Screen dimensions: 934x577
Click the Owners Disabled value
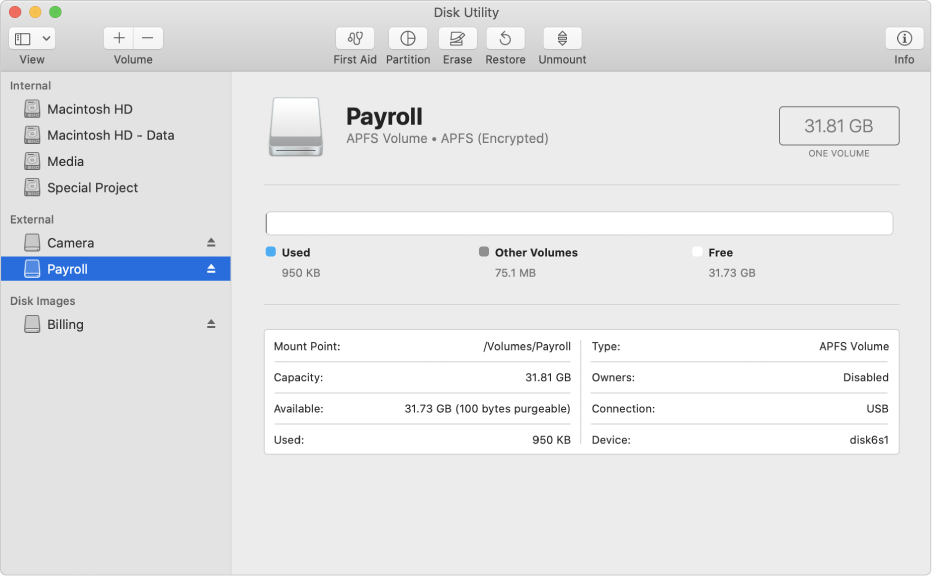(x=865, y=378)
